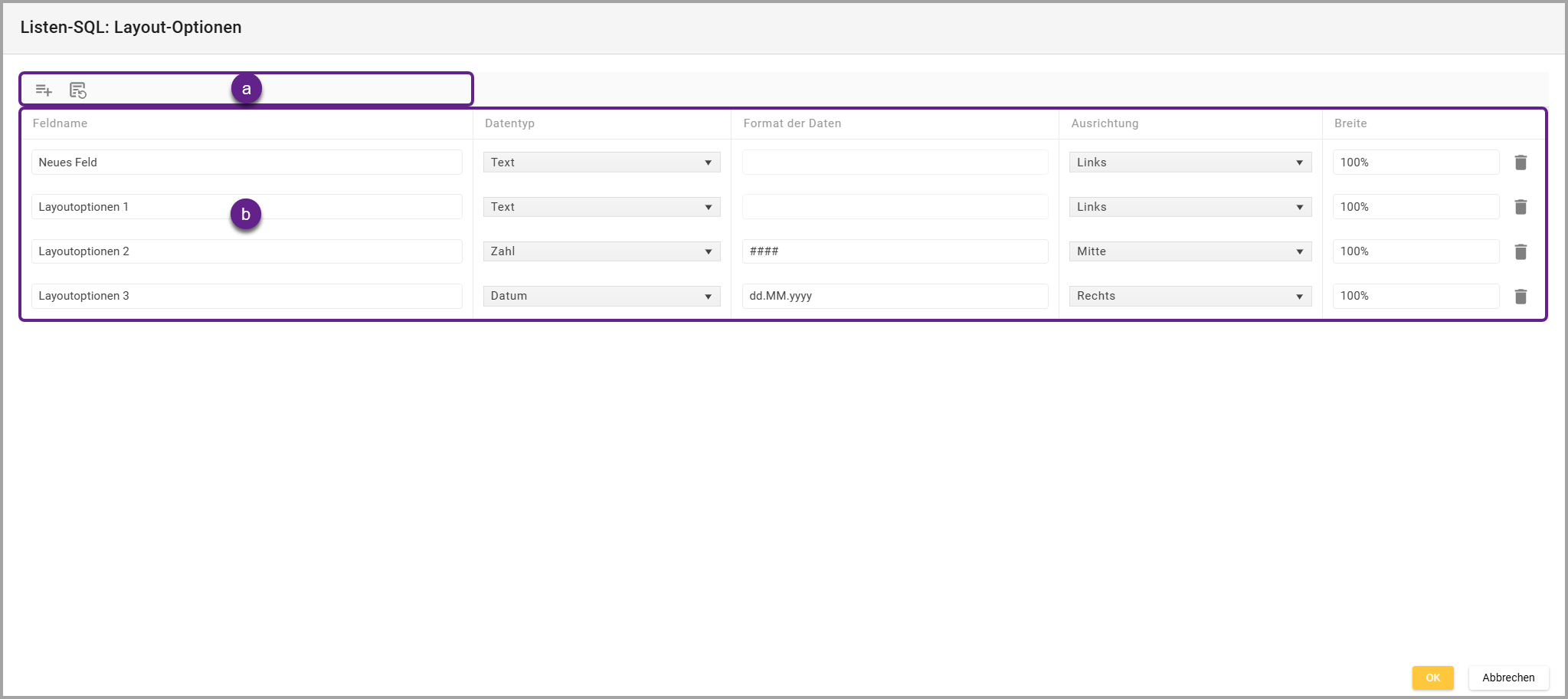This screenshot has height=699, width=1568.
Task: Delete the Layoutoptionen 3 row
Action: pyautogui.click(x=1521, y=296)
